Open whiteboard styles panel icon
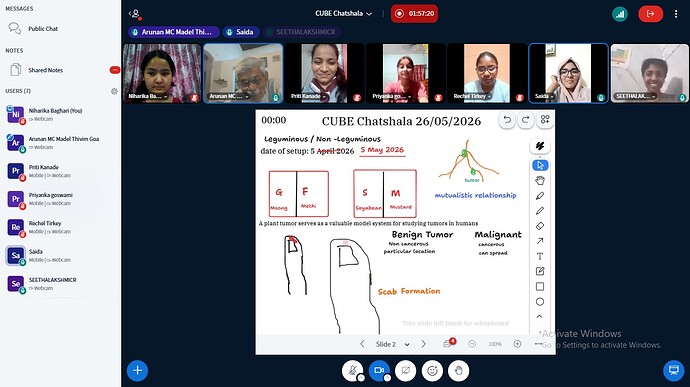 [x=540, y=146]
